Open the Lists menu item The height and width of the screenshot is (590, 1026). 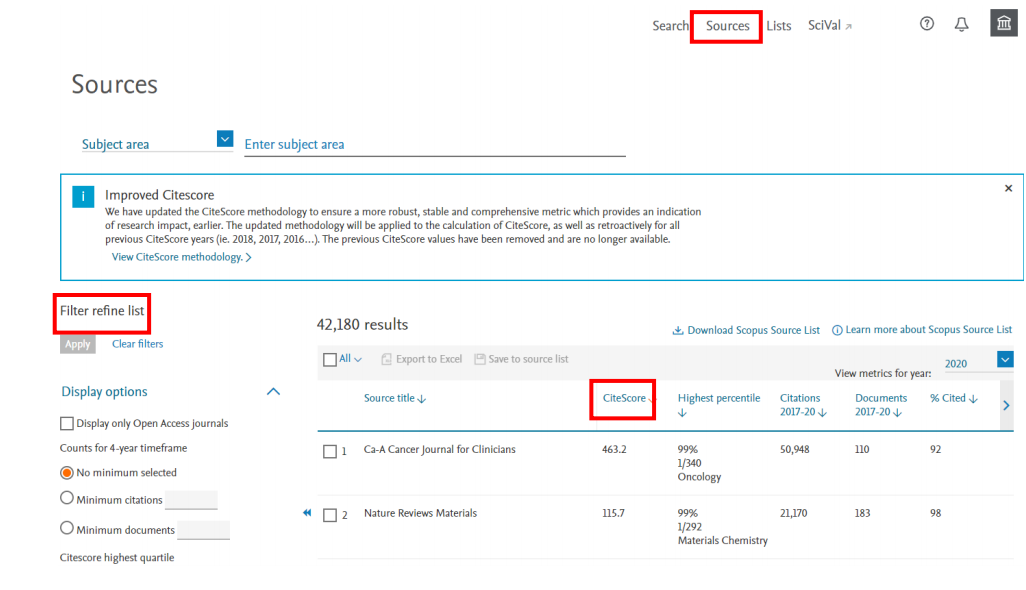click(x=779, y=26)
